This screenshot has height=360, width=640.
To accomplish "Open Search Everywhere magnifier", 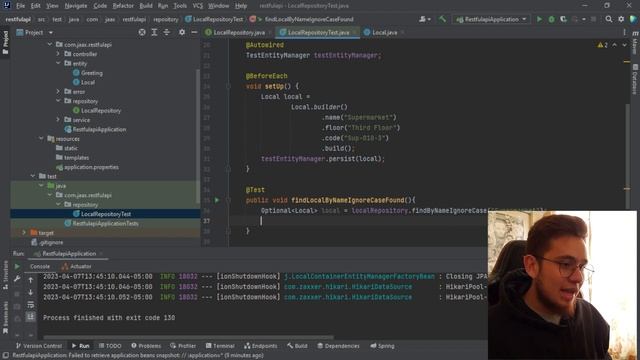I will (609, 19).
